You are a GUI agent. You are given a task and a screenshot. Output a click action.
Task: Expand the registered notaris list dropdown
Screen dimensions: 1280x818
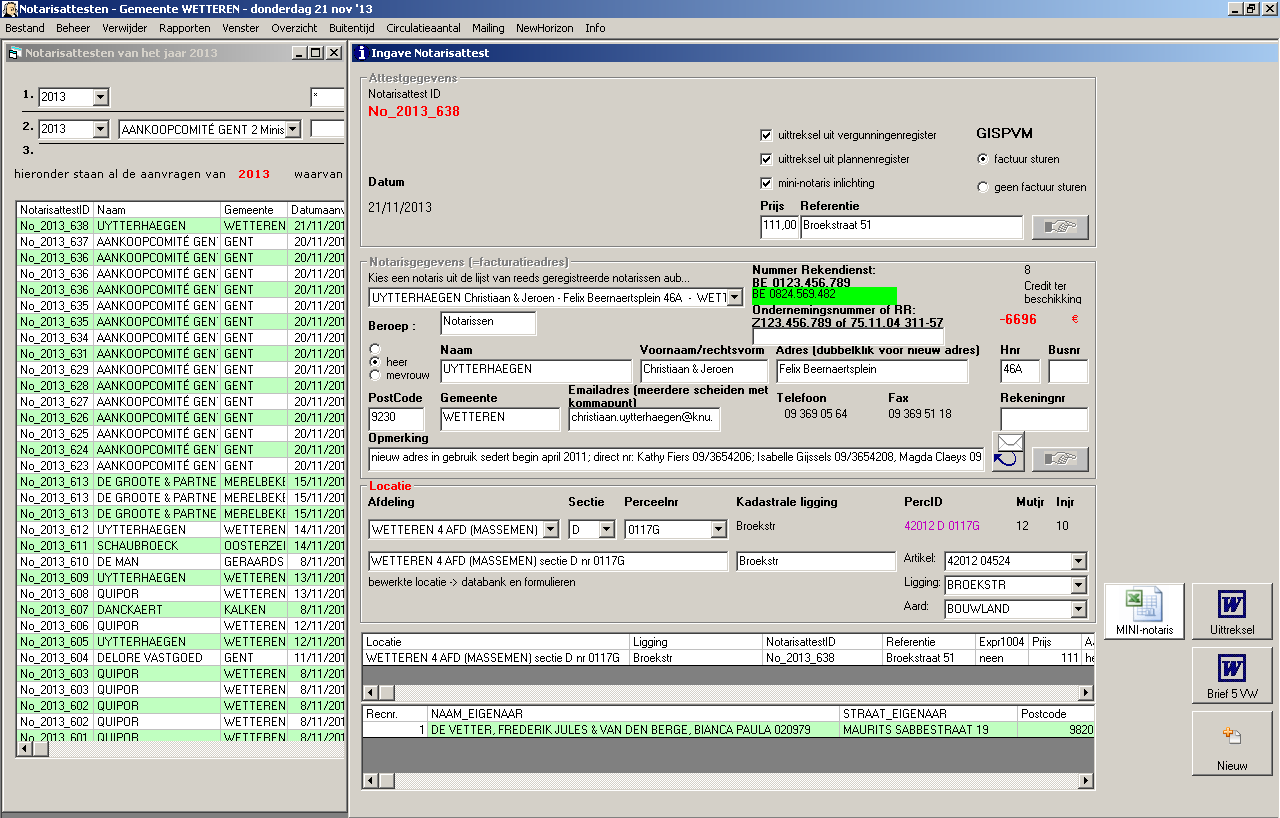coord(734,297)
